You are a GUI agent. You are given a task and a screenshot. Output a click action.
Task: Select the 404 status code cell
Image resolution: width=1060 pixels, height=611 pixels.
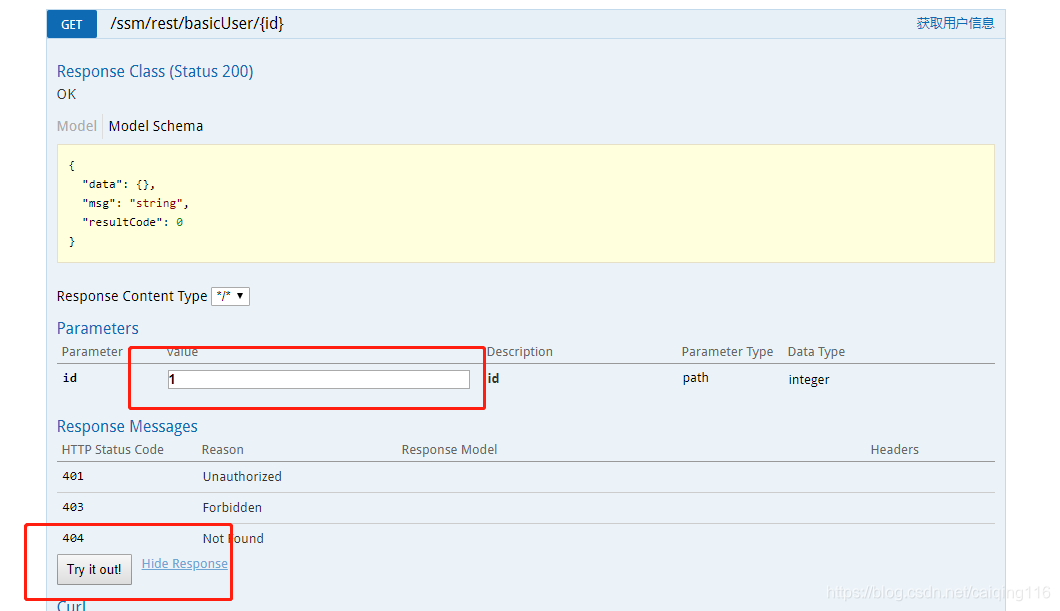[x=73, y=538]
